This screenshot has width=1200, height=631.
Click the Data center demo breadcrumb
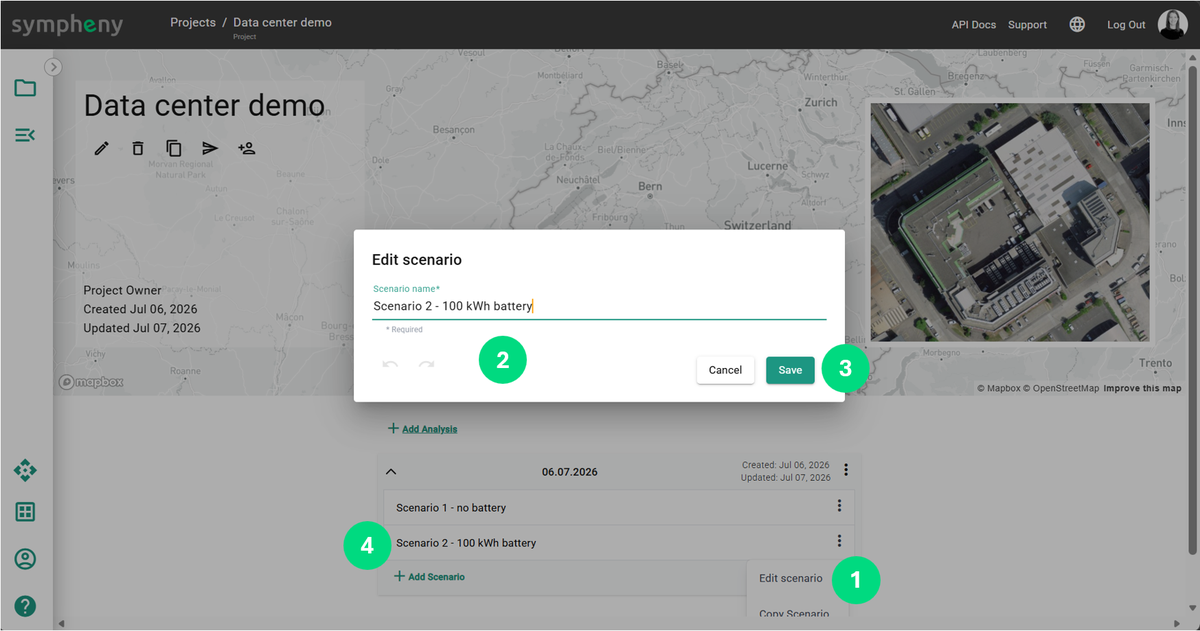282,22
